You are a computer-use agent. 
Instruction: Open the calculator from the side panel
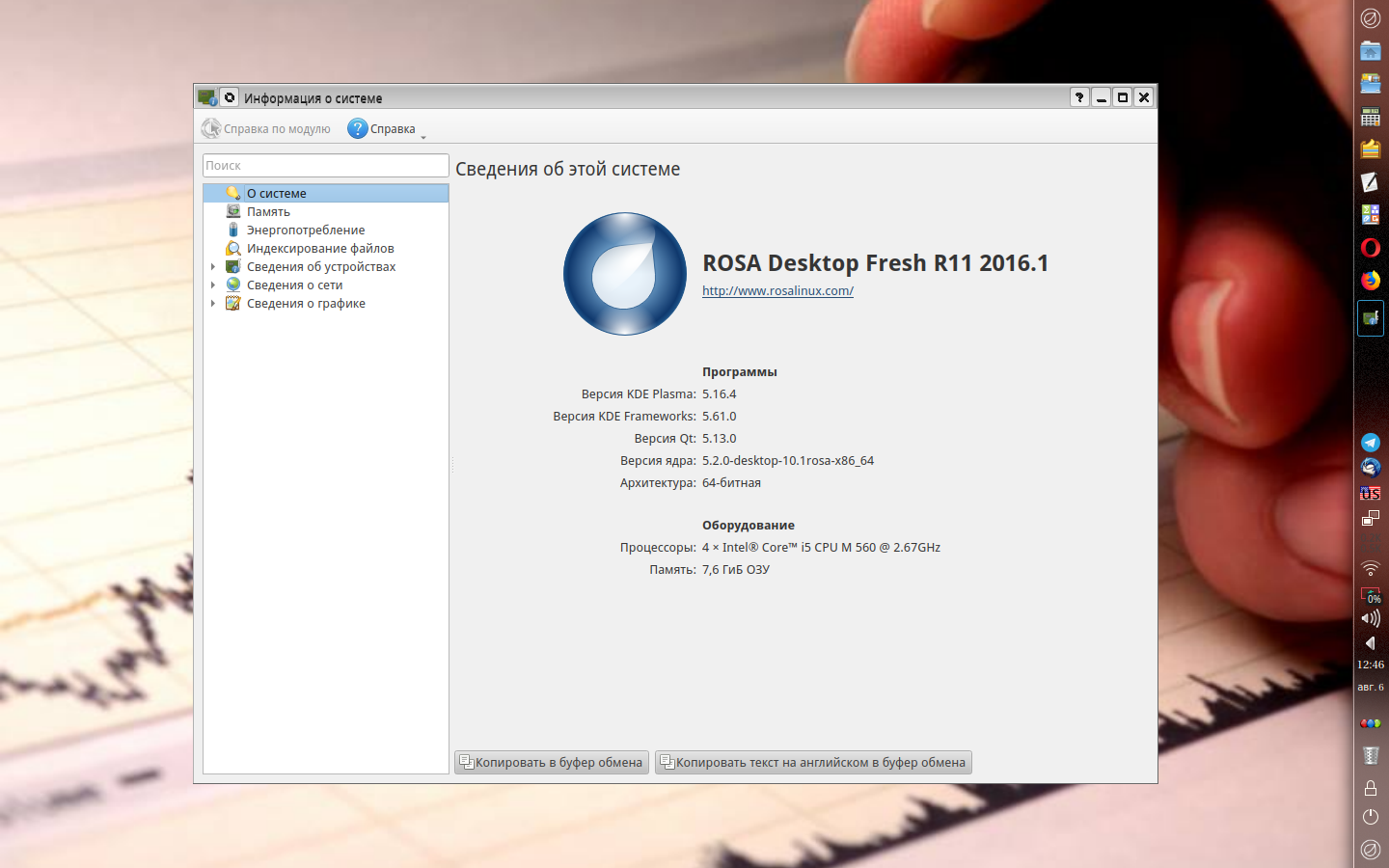1371,117
